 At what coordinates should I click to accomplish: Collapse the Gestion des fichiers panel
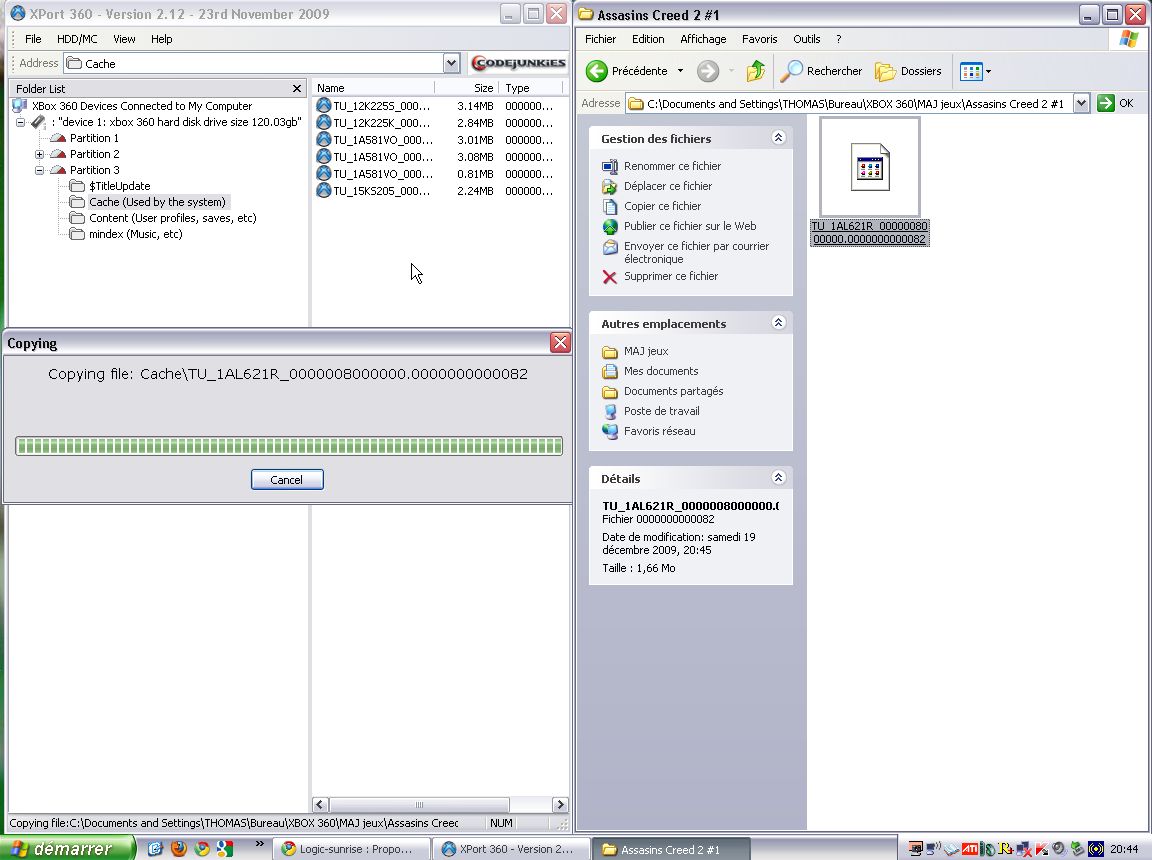pyautogui.click(x=778, y=138)
